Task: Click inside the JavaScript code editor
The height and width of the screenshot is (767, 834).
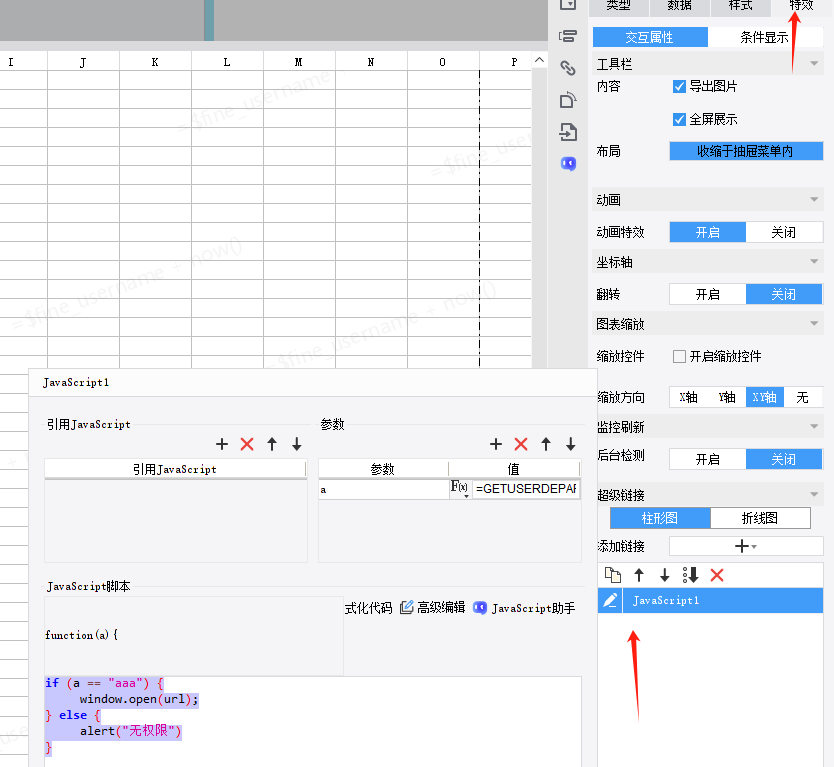Action: 313,721
